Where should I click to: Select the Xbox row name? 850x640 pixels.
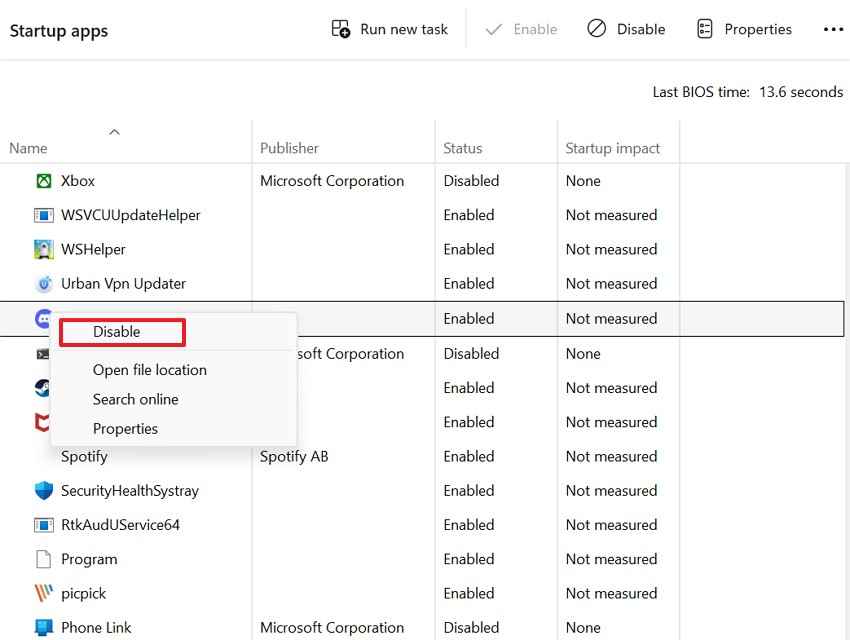pos(78,180)
